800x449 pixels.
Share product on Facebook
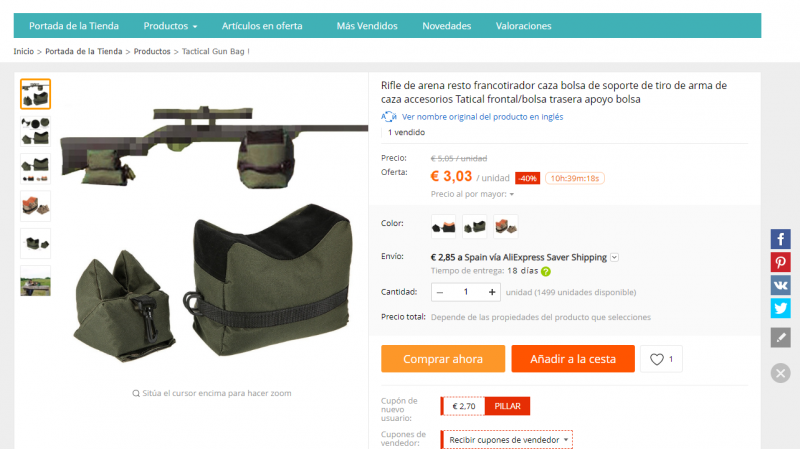click(780, 239)
